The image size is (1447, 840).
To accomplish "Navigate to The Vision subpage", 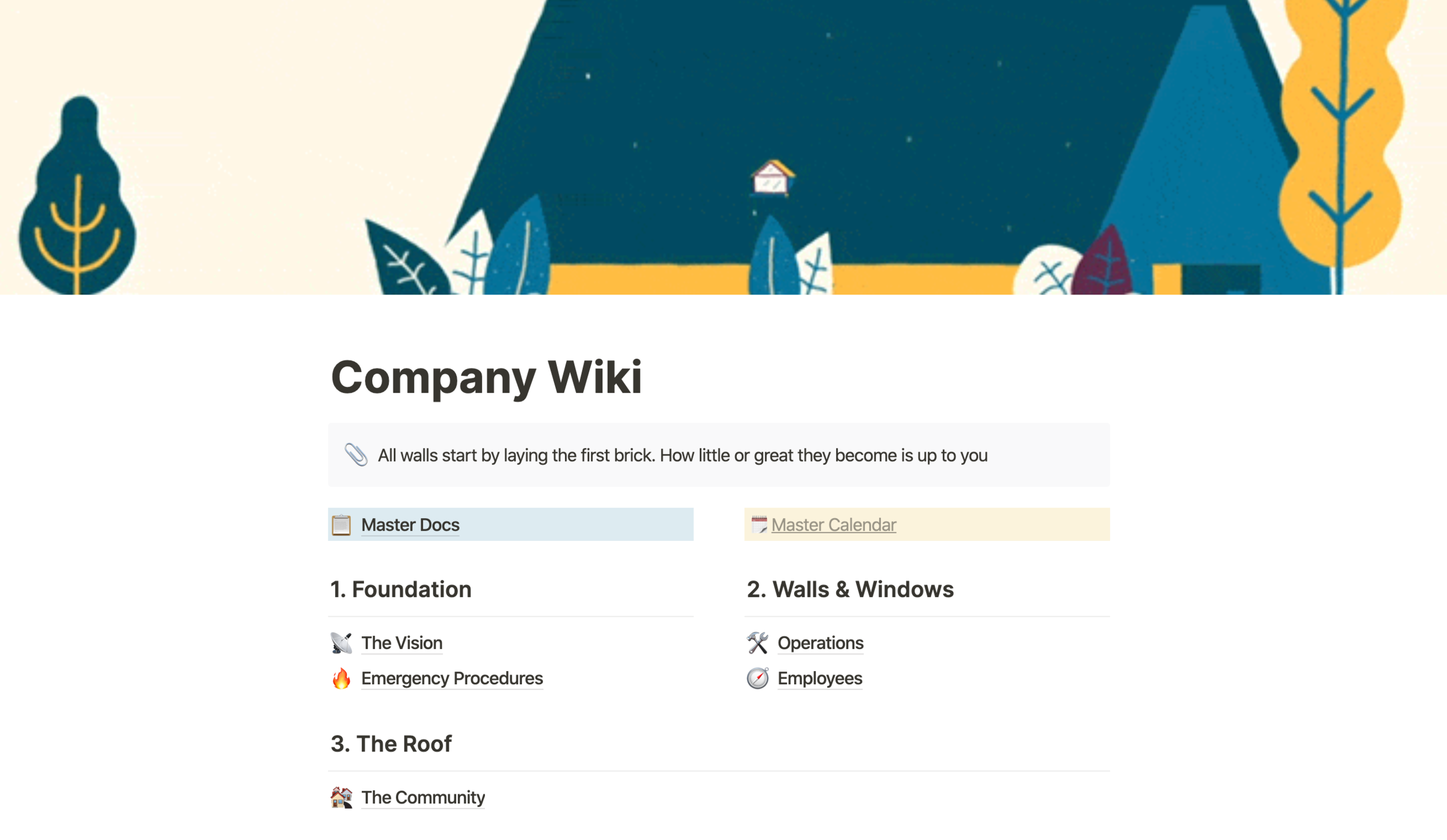I will pyautogui.click(x=400, y=641).
